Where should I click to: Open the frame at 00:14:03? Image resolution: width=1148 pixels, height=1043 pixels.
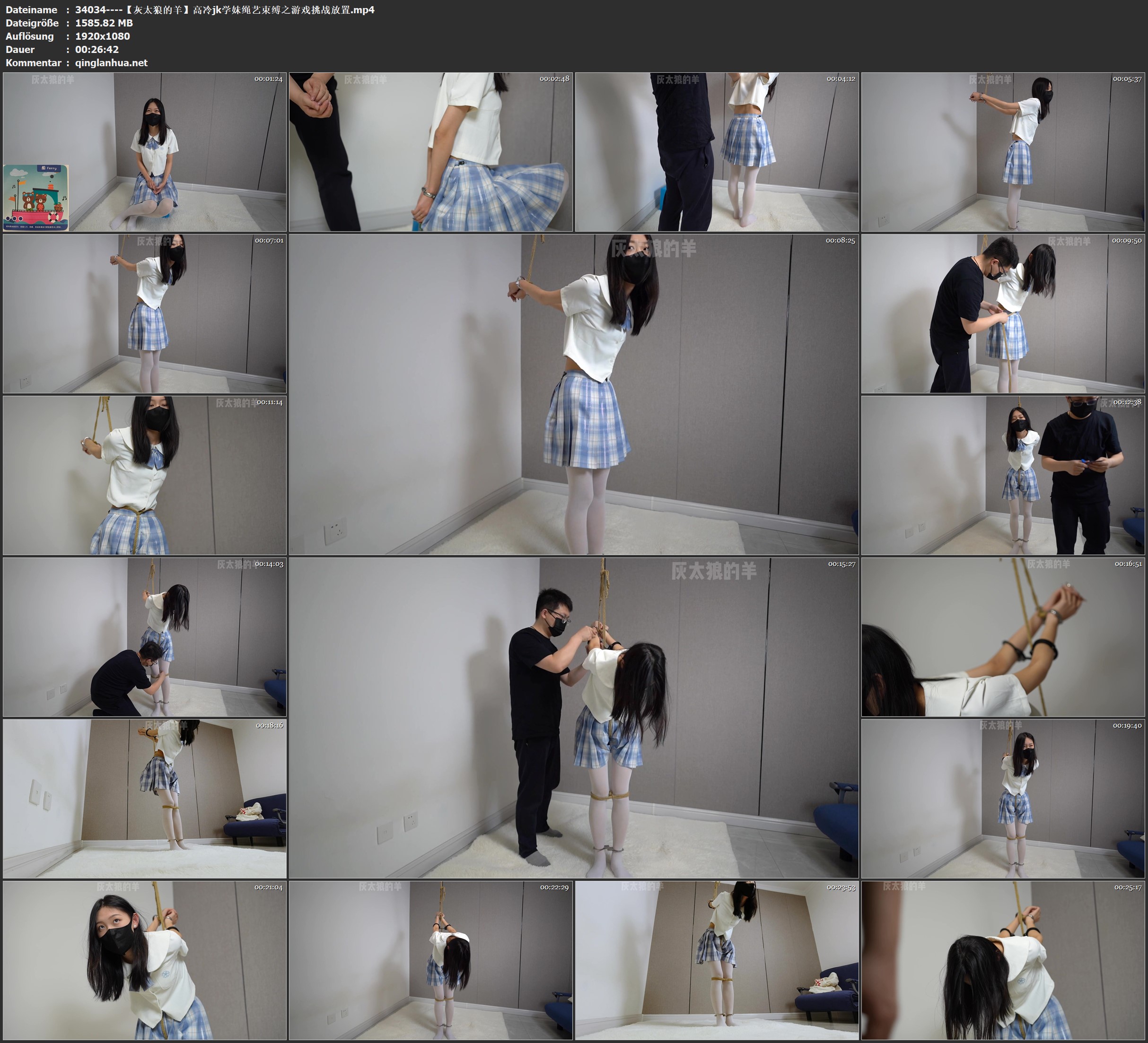(145, 637)
